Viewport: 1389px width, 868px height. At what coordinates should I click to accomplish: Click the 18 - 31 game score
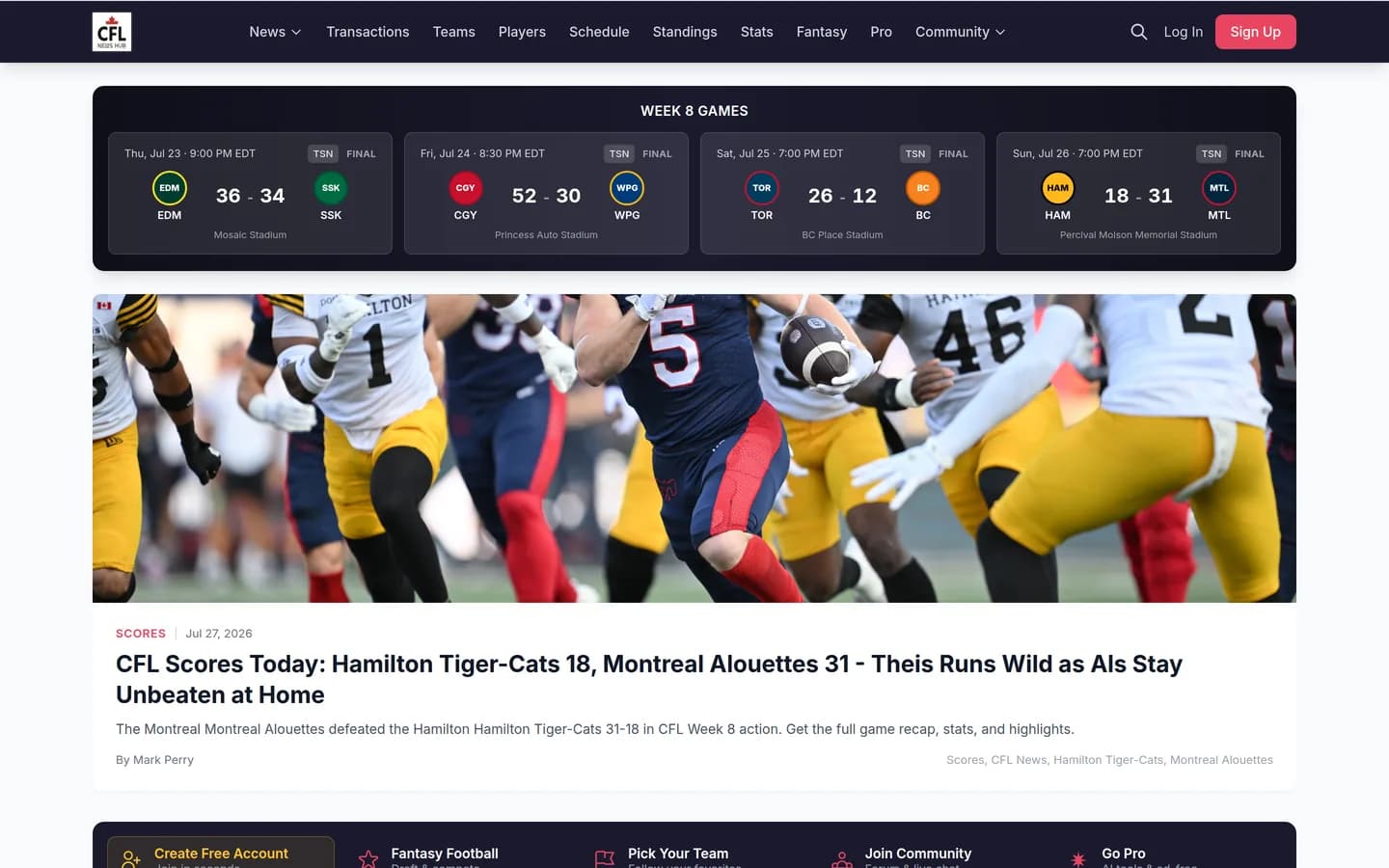(x=1138, y=196)
